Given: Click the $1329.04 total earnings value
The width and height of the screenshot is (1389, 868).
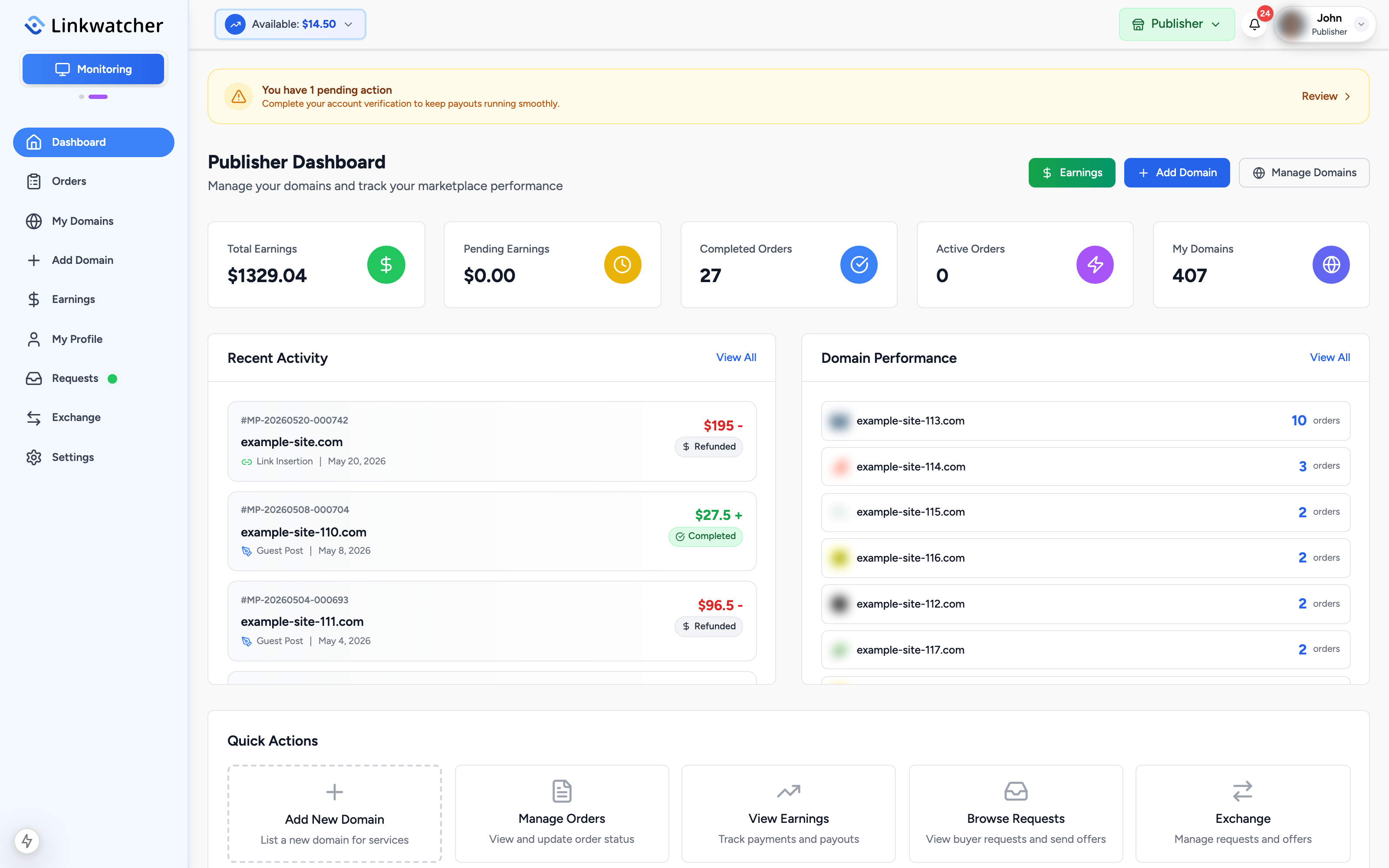Looking at the screenshot, I should [x=267, y=276].
